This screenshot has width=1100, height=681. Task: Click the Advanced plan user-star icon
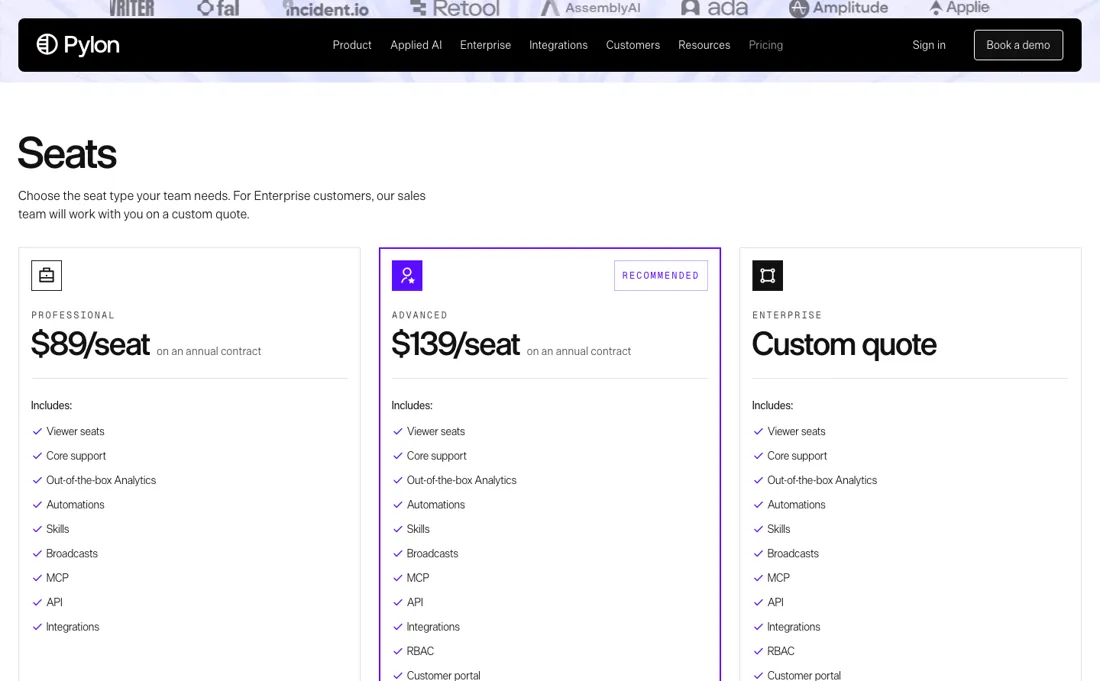click(407, 276)
